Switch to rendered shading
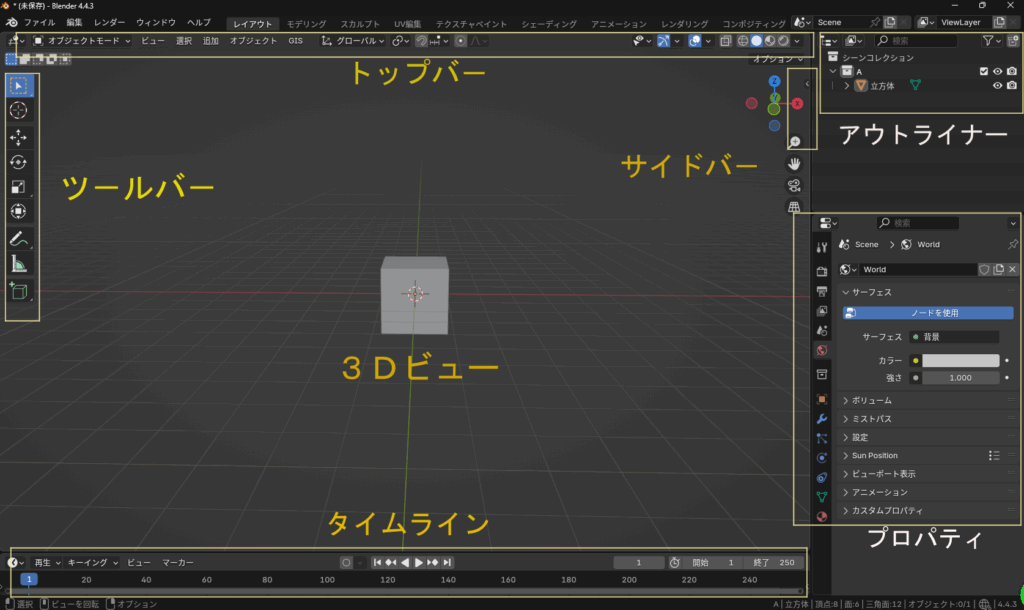Viewport: 1024px width, 610px height. click(x=784, y=40)
